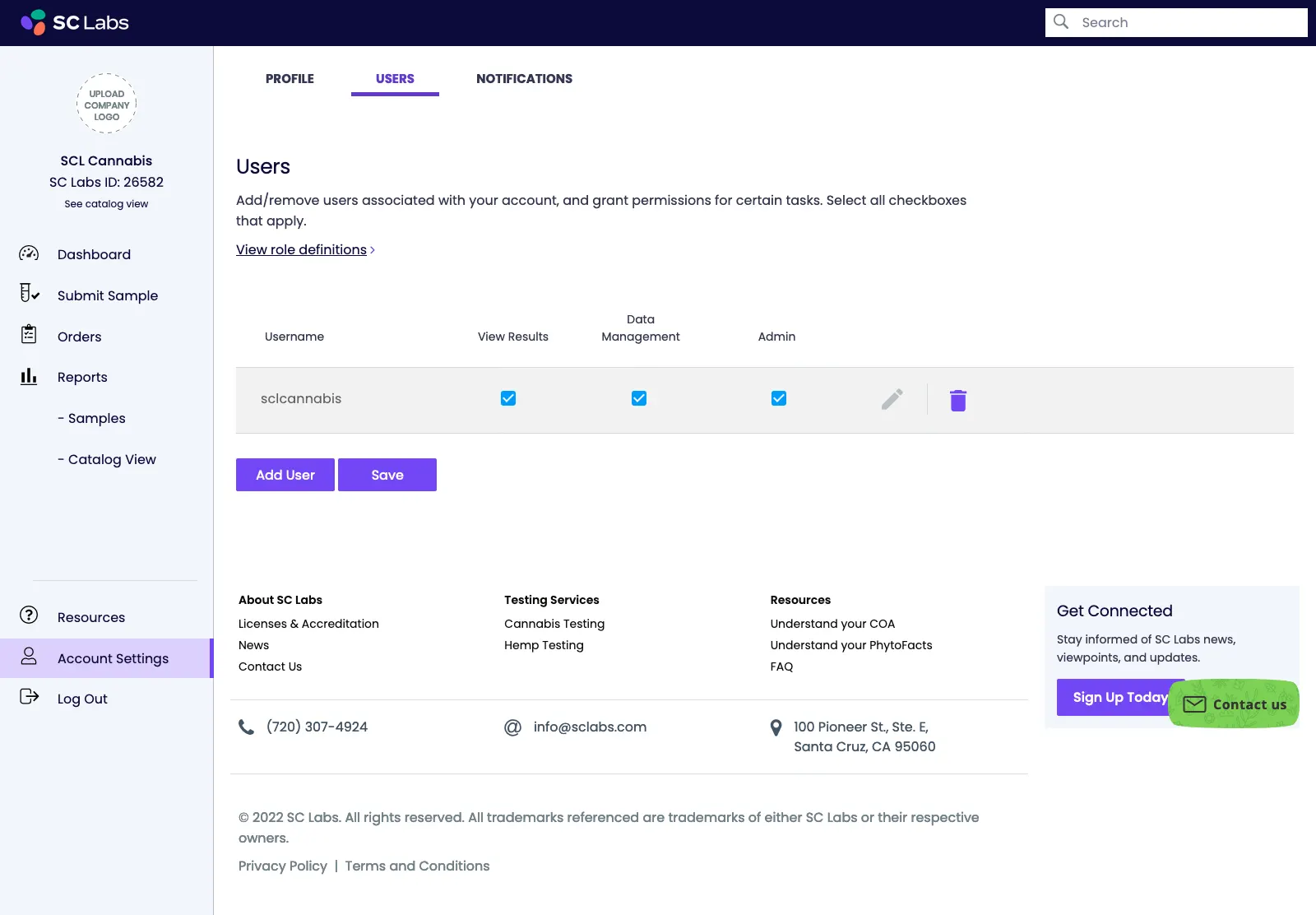Open View role definitions link
The width and height of the screenshot is (1316, 915).
(301, 249)
